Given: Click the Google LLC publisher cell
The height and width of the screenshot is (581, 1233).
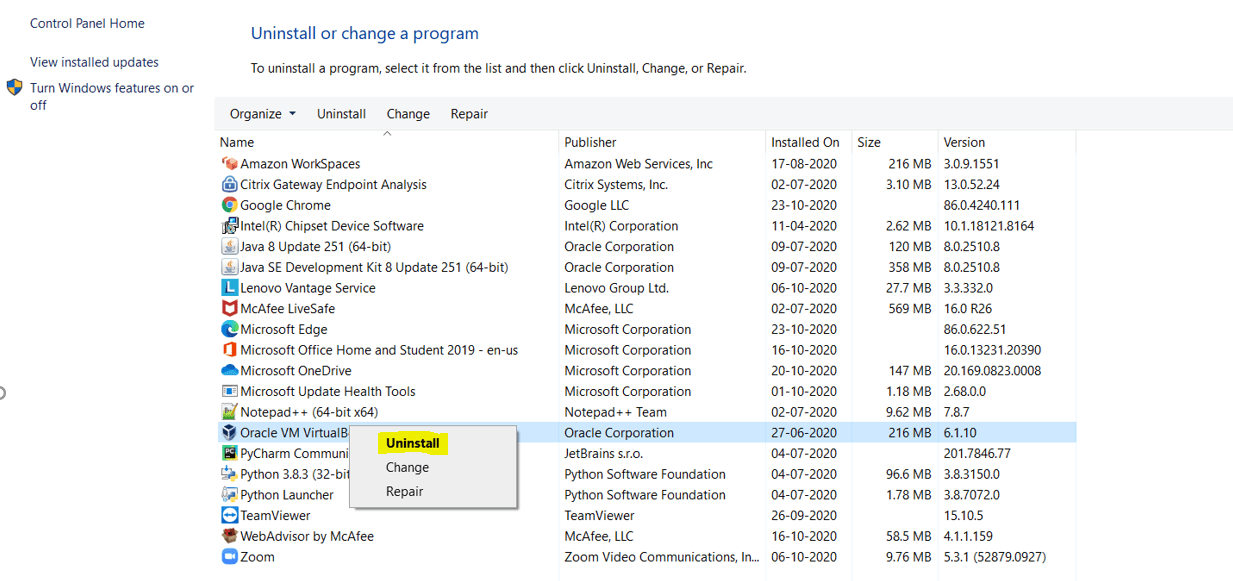Looking at the screenshot, I should (596, 205).
